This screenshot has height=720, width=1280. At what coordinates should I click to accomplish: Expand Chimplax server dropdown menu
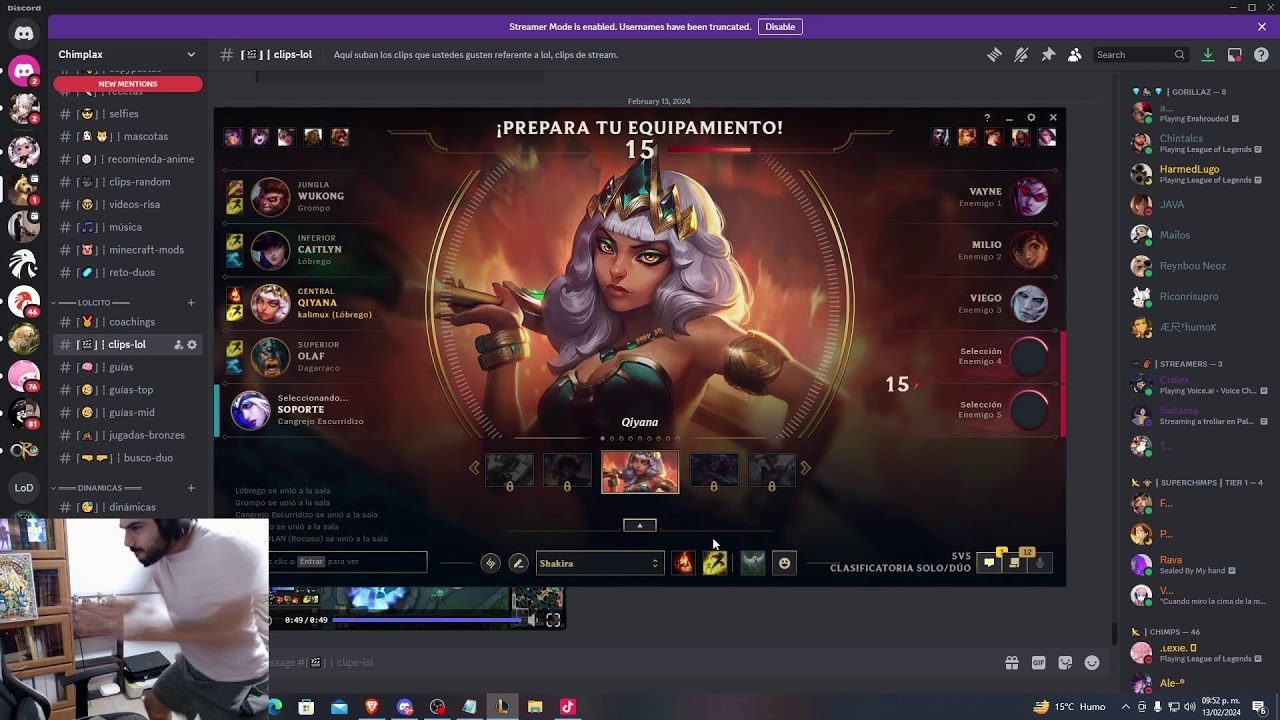tap(191, 54)
